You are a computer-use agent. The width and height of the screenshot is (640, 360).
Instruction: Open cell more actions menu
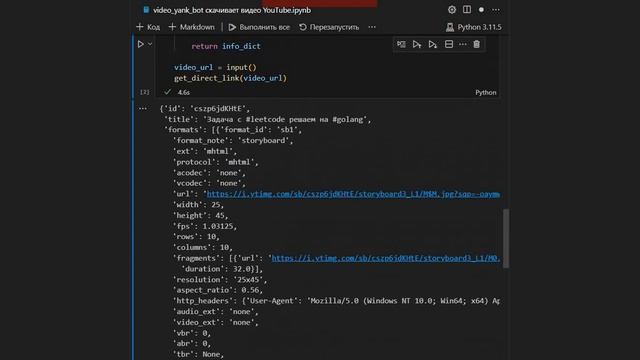click(x=462, y=44)
